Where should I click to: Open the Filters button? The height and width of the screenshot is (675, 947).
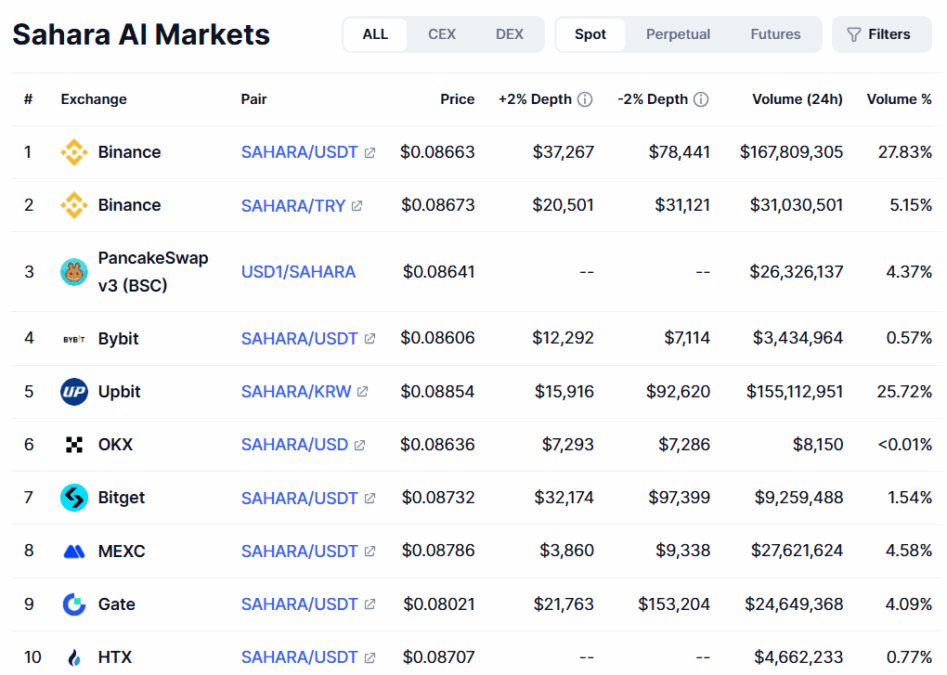pyautogui.click(x=881, y=34)
